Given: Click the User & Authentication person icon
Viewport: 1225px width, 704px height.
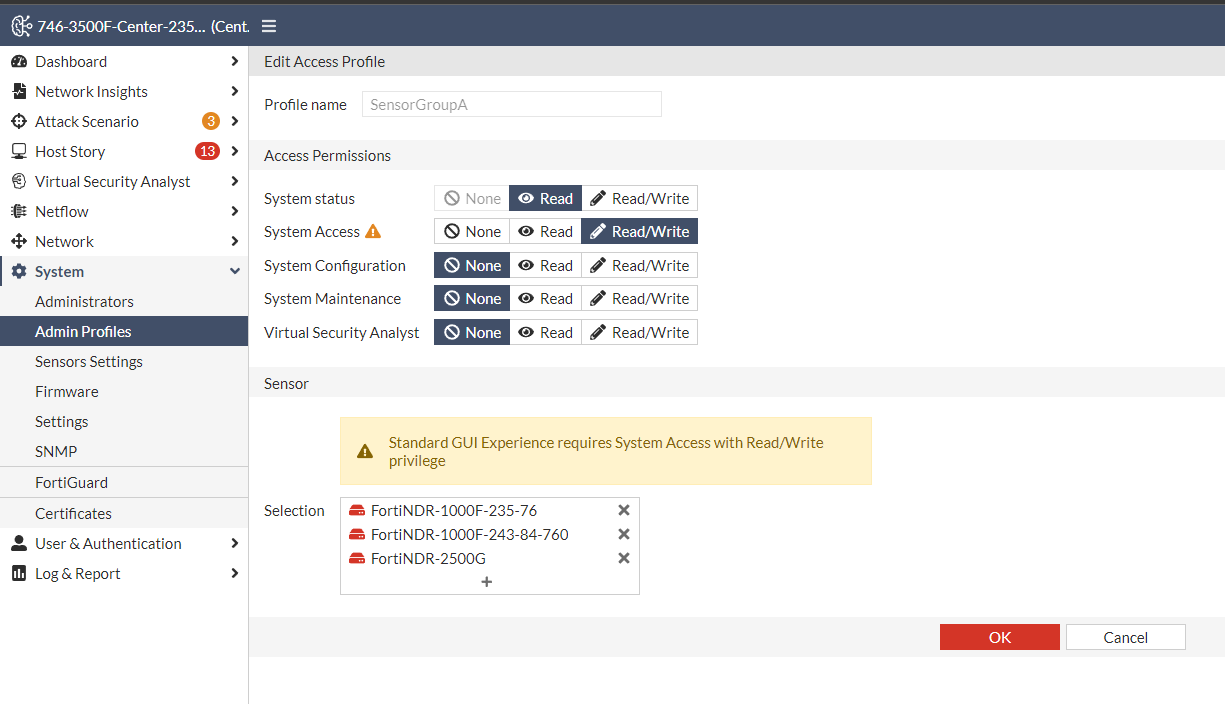Looking at the screenshot, I should (x=18, y=543).
